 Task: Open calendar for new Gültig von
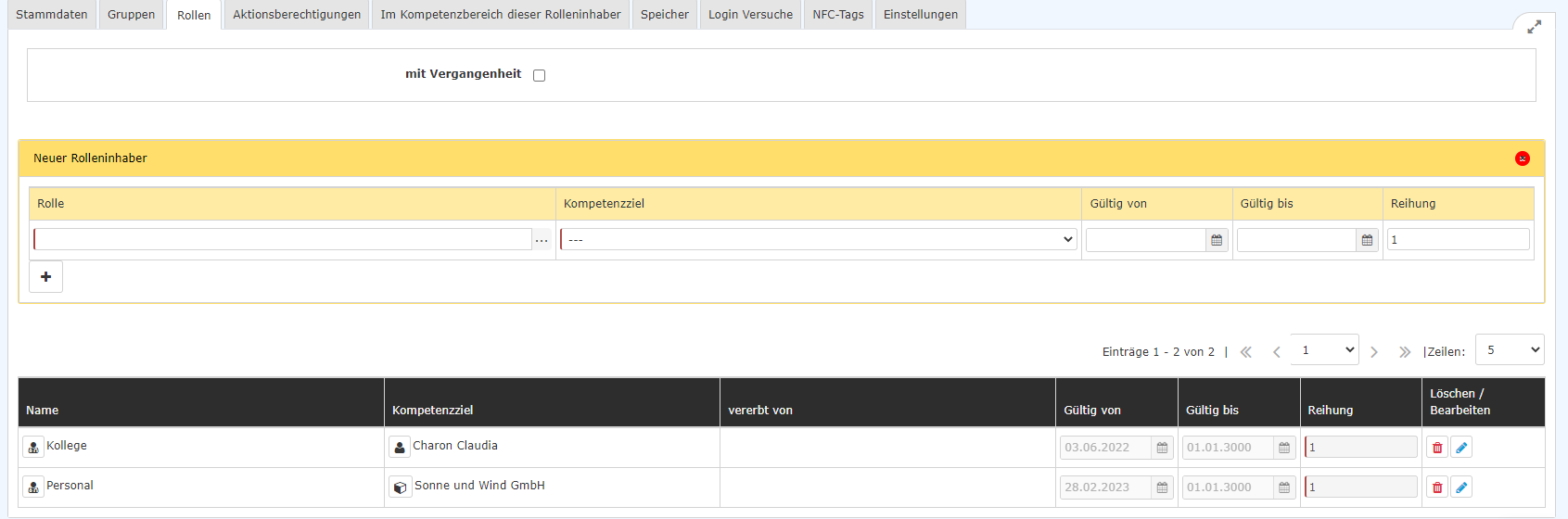point(1217,240)
